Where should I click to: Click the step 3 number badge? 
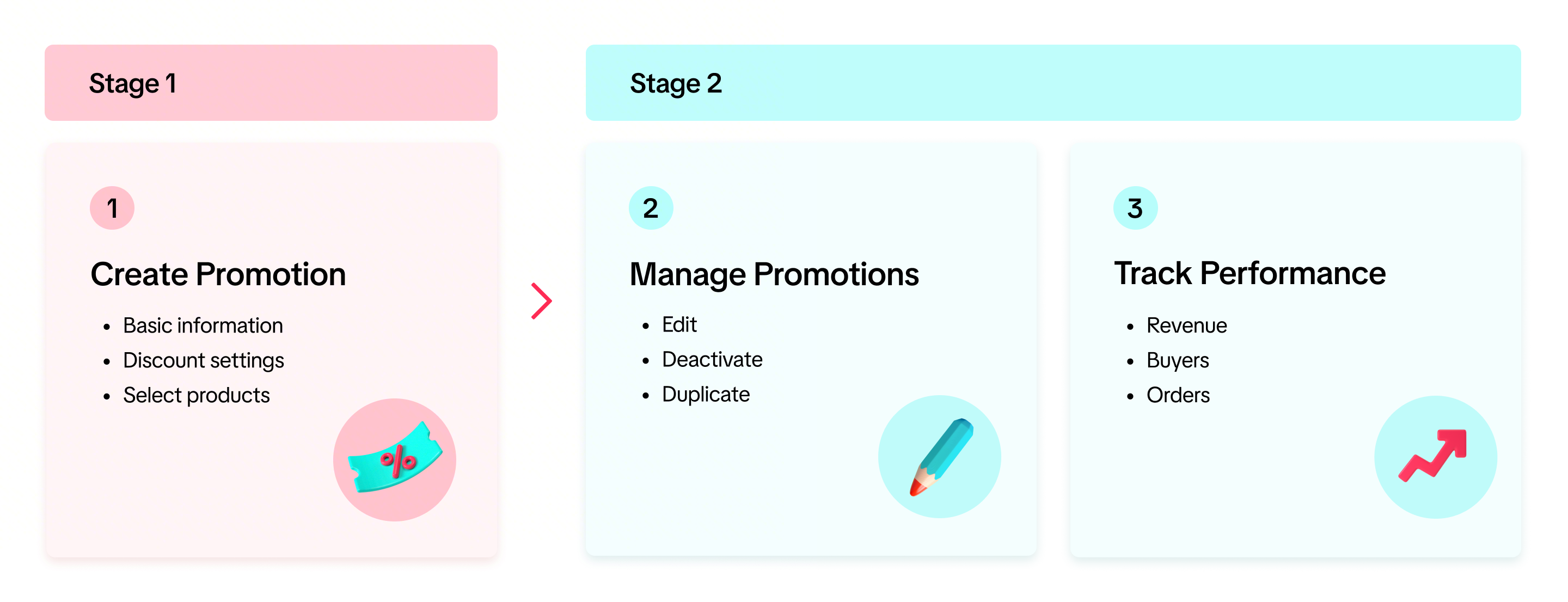1135,208
